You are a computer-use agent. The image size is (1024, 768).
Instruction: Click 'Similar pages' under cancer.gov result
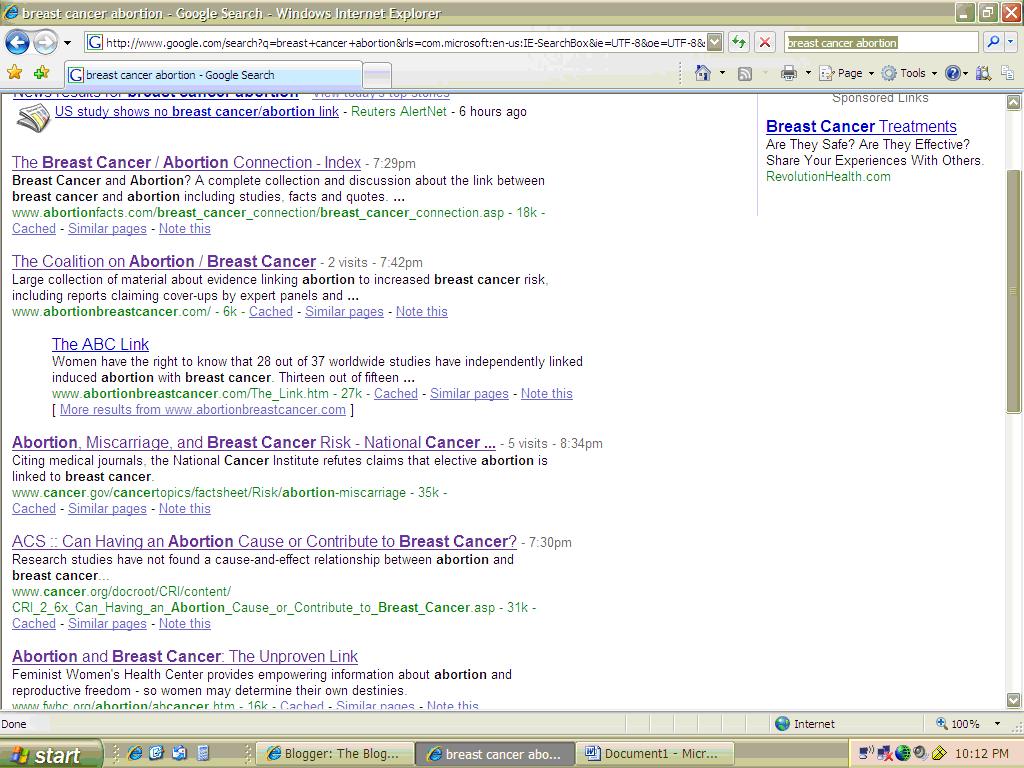click(107, 509)
